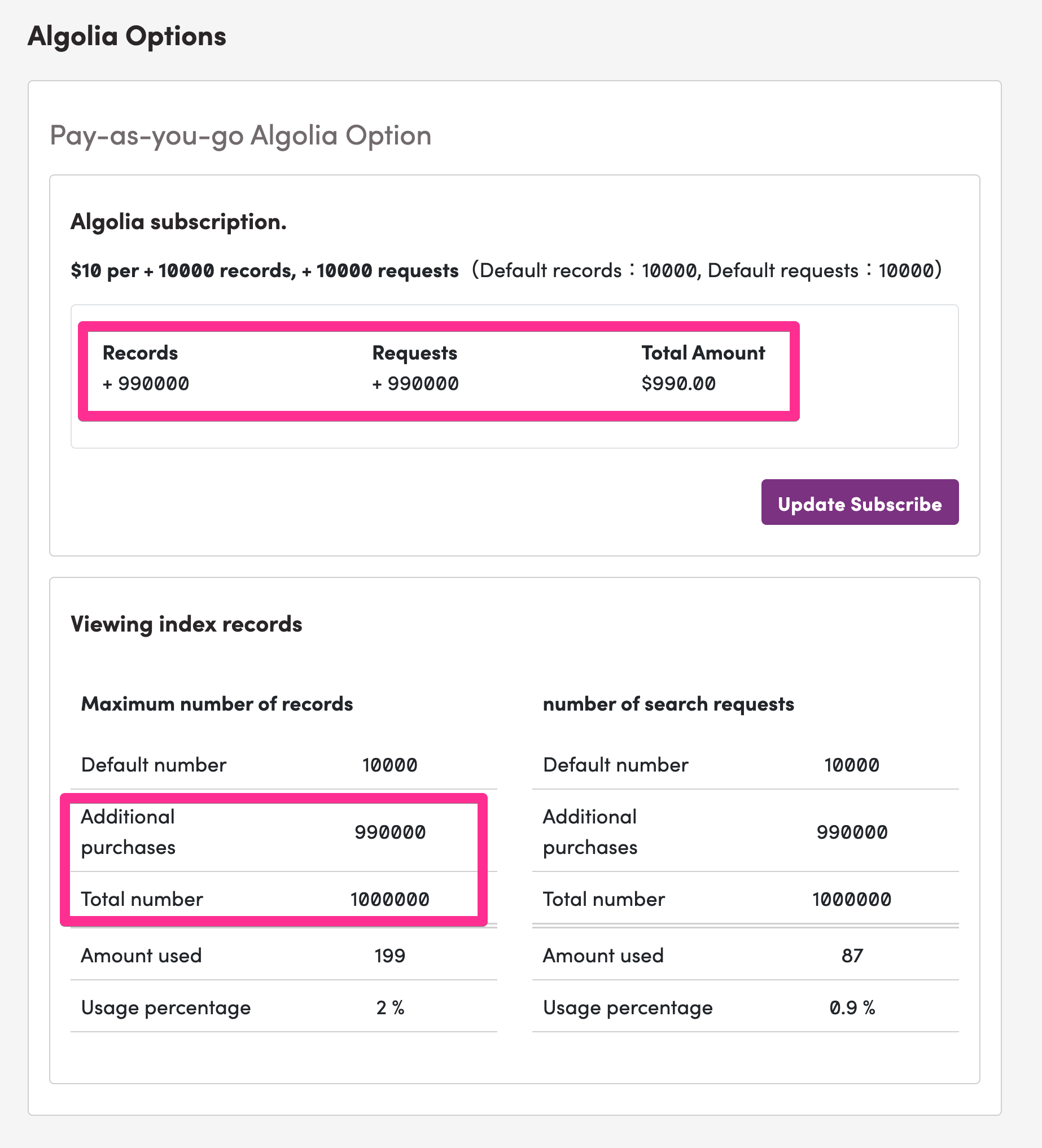Select the Usage percentage value 0.9 %

click(852, 1008)
